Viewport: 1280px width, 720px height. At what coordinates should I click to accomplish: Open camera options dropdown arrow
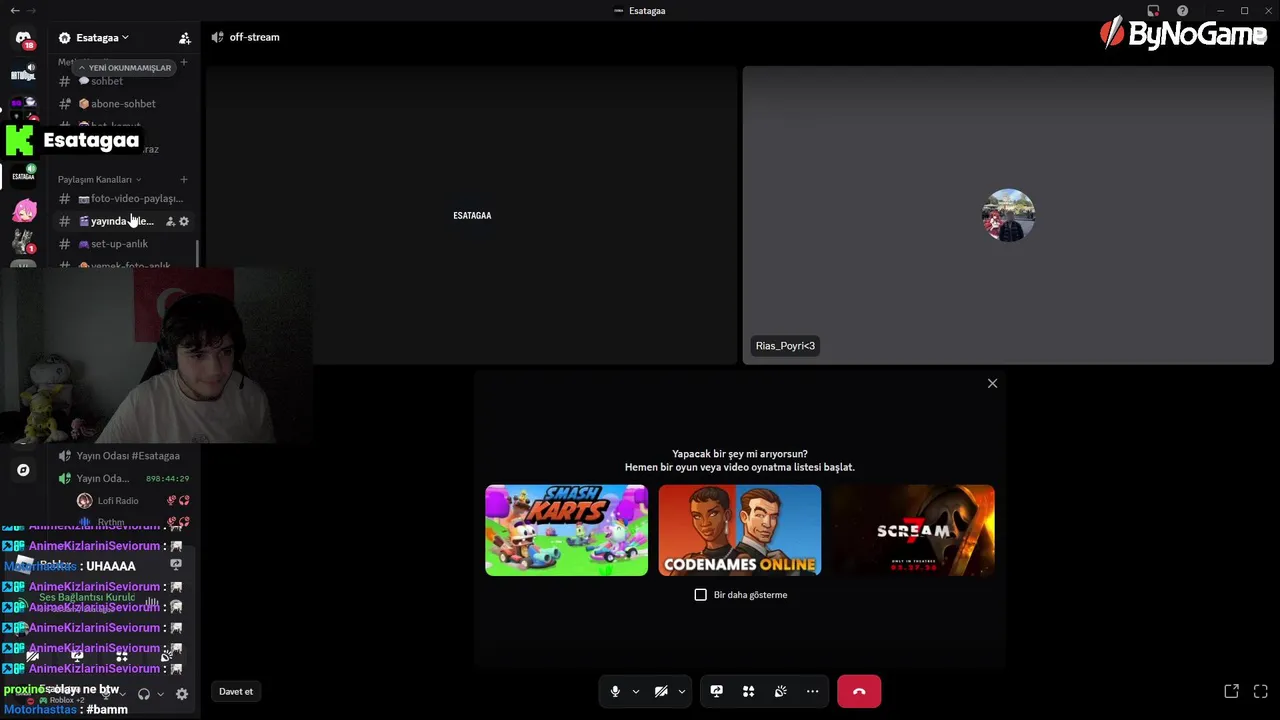tap(682, 691)
